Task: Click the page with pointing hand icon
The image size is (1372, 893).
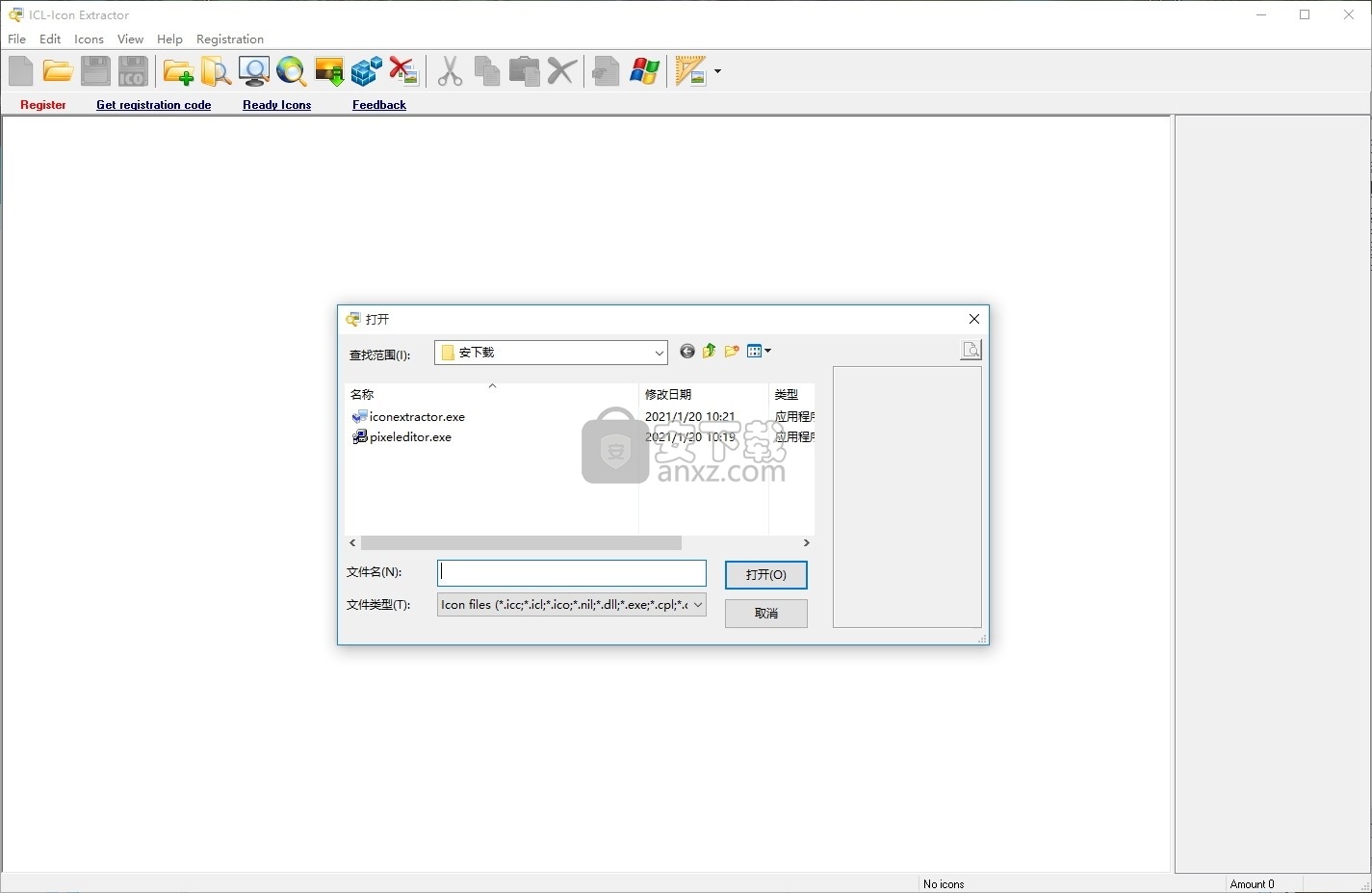Action: (607, 71)
